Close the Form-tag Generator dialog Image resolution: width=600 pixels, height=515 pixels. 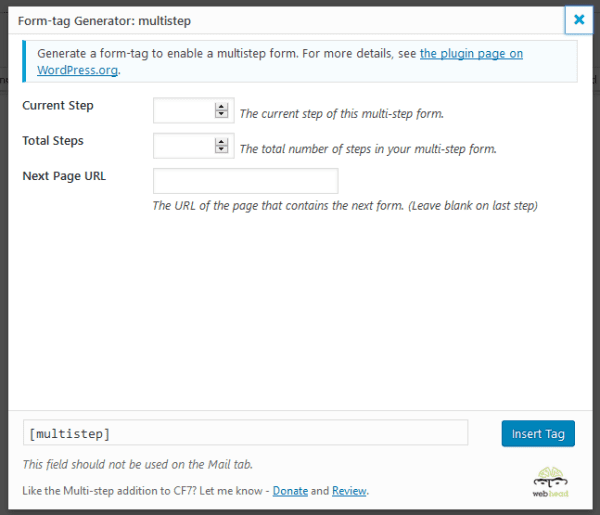pos(578,19)
